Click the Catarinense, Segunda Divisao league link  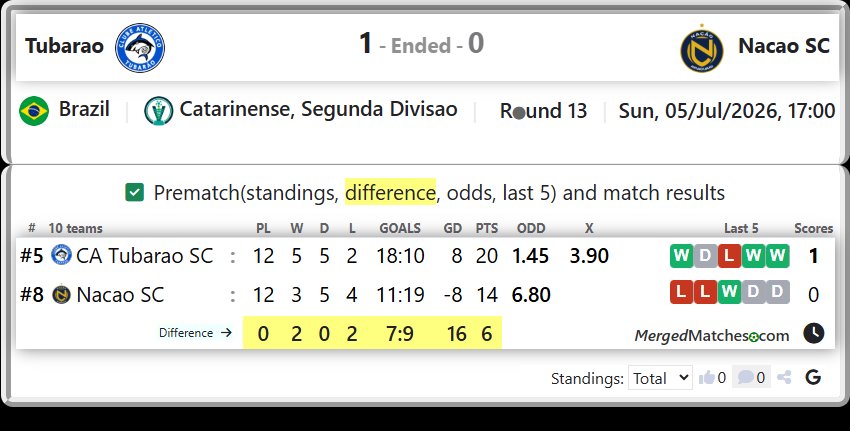click(x=319, y=110)
